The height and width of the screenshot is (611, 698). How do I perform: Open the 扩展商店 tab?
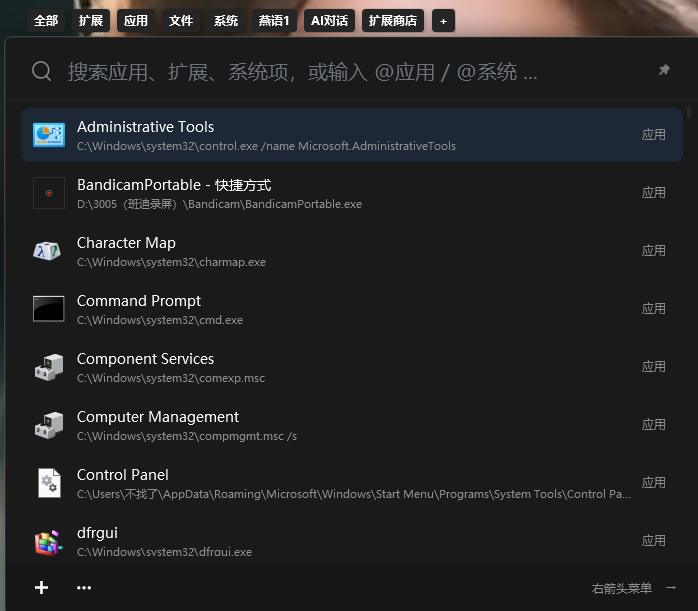click(x=393, y=21)
